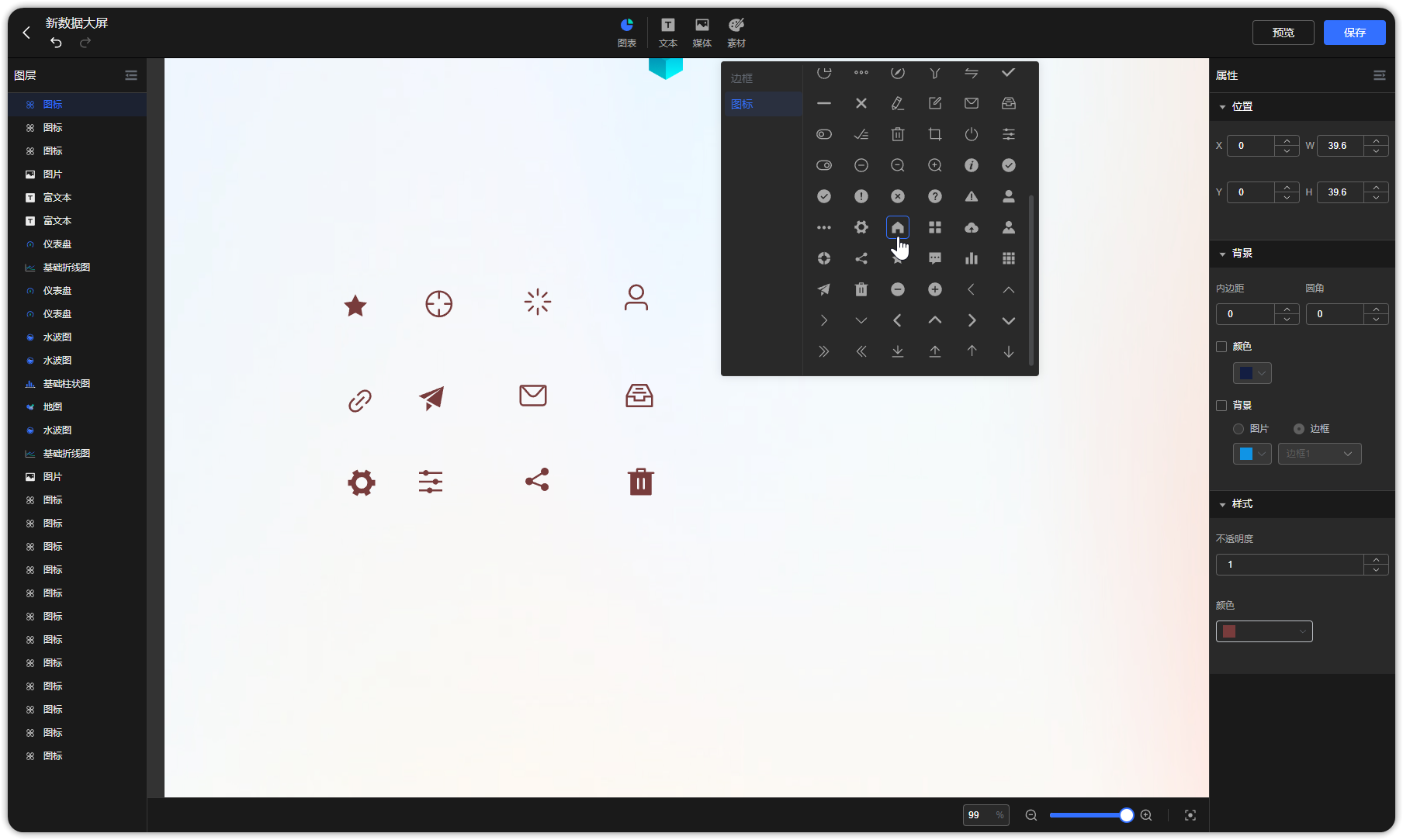Switch to the 图标 category
This screenshot has width=1403, height=840.
[x=764, y=104]
